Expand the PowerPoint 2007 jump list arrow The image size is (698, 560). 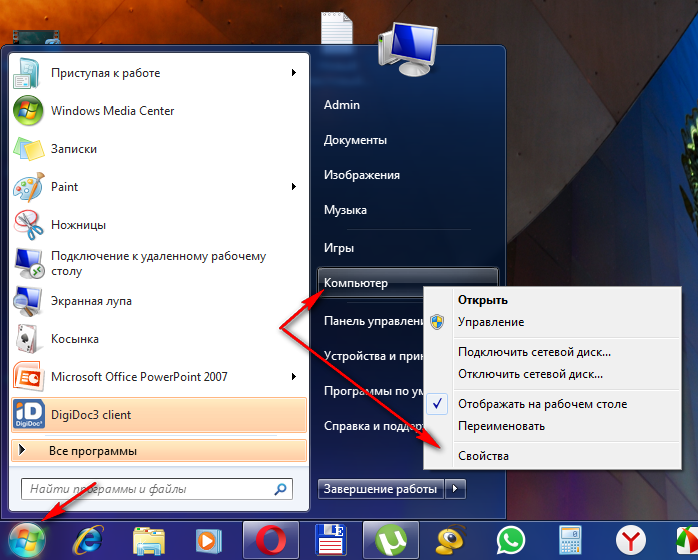click(293, 377)
